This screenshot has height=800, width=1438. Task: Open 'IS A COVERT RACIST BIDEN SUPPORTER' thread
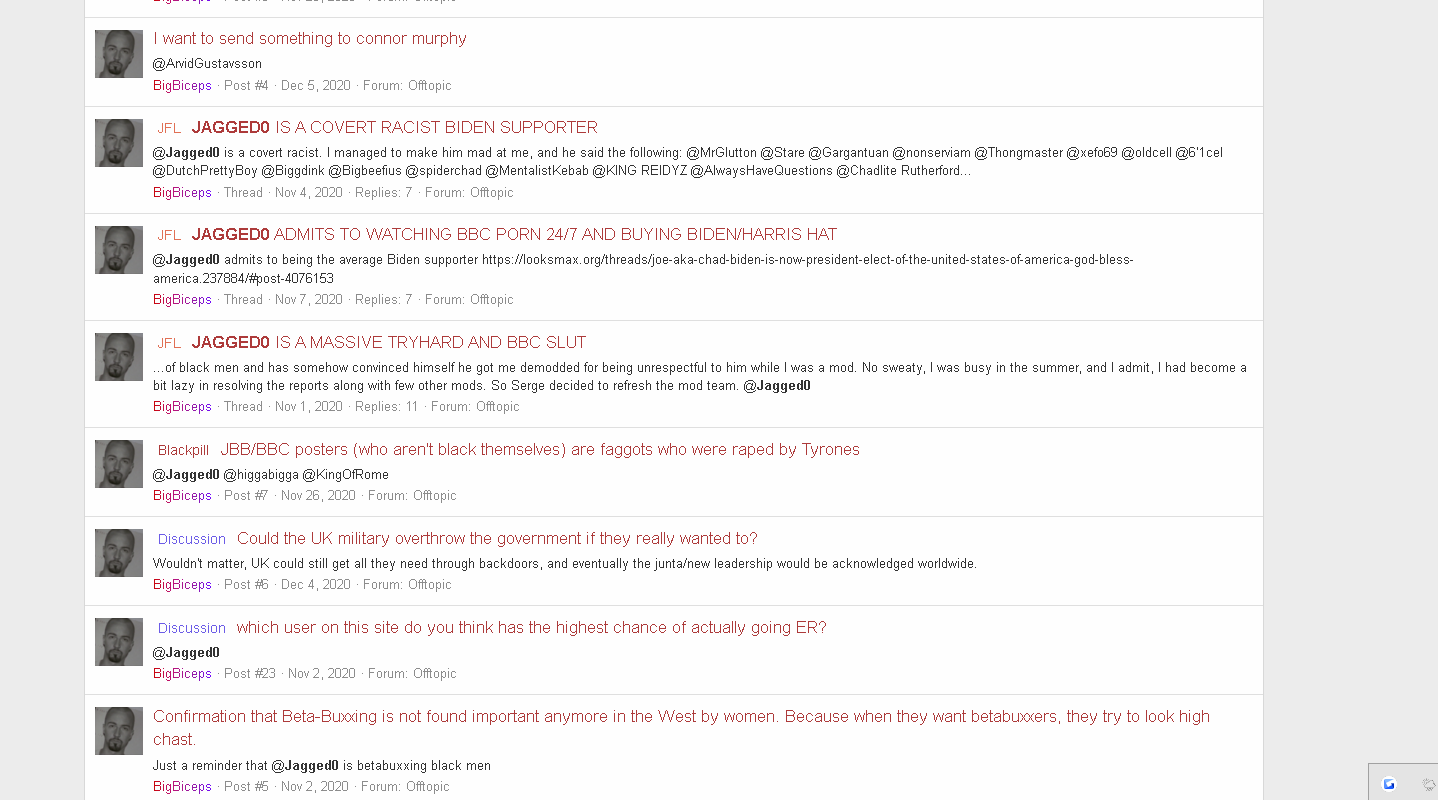tap(437, 127)
